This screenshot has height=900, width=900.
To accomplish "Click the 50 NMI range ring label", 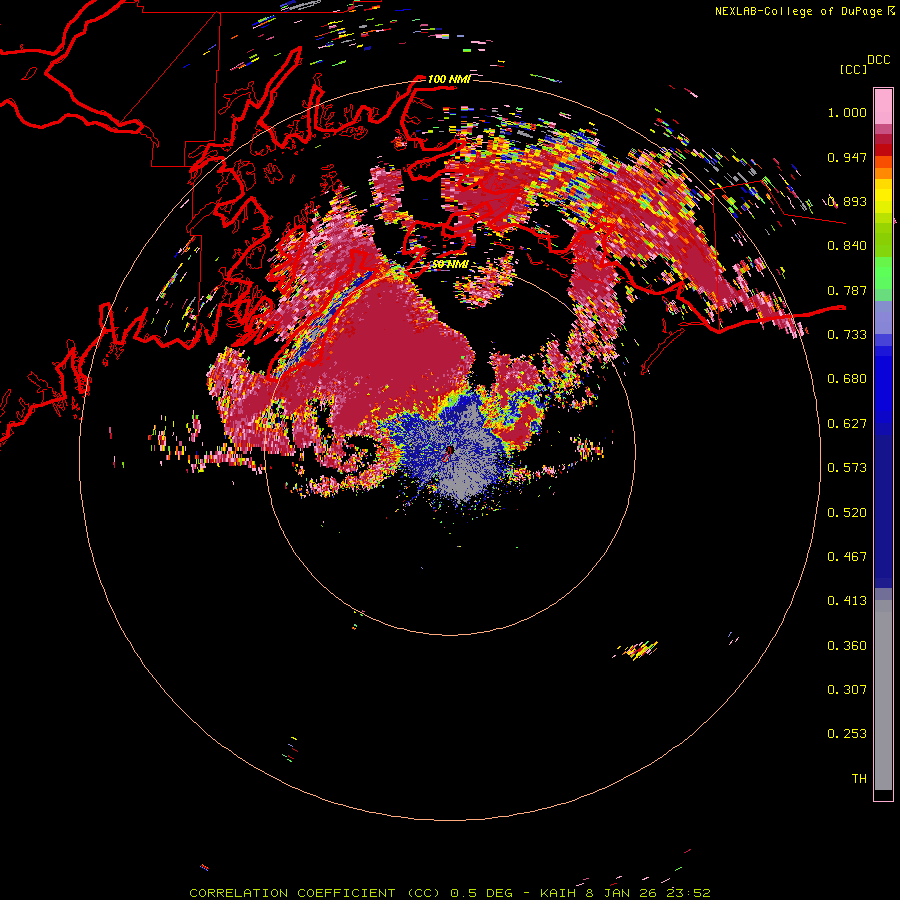I will 450,264.
